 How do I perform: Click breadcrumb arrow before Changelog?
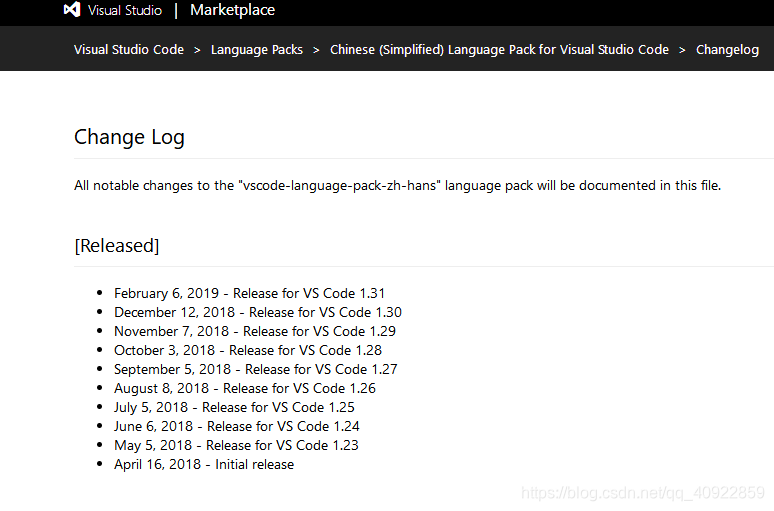(x=682, y=50)
